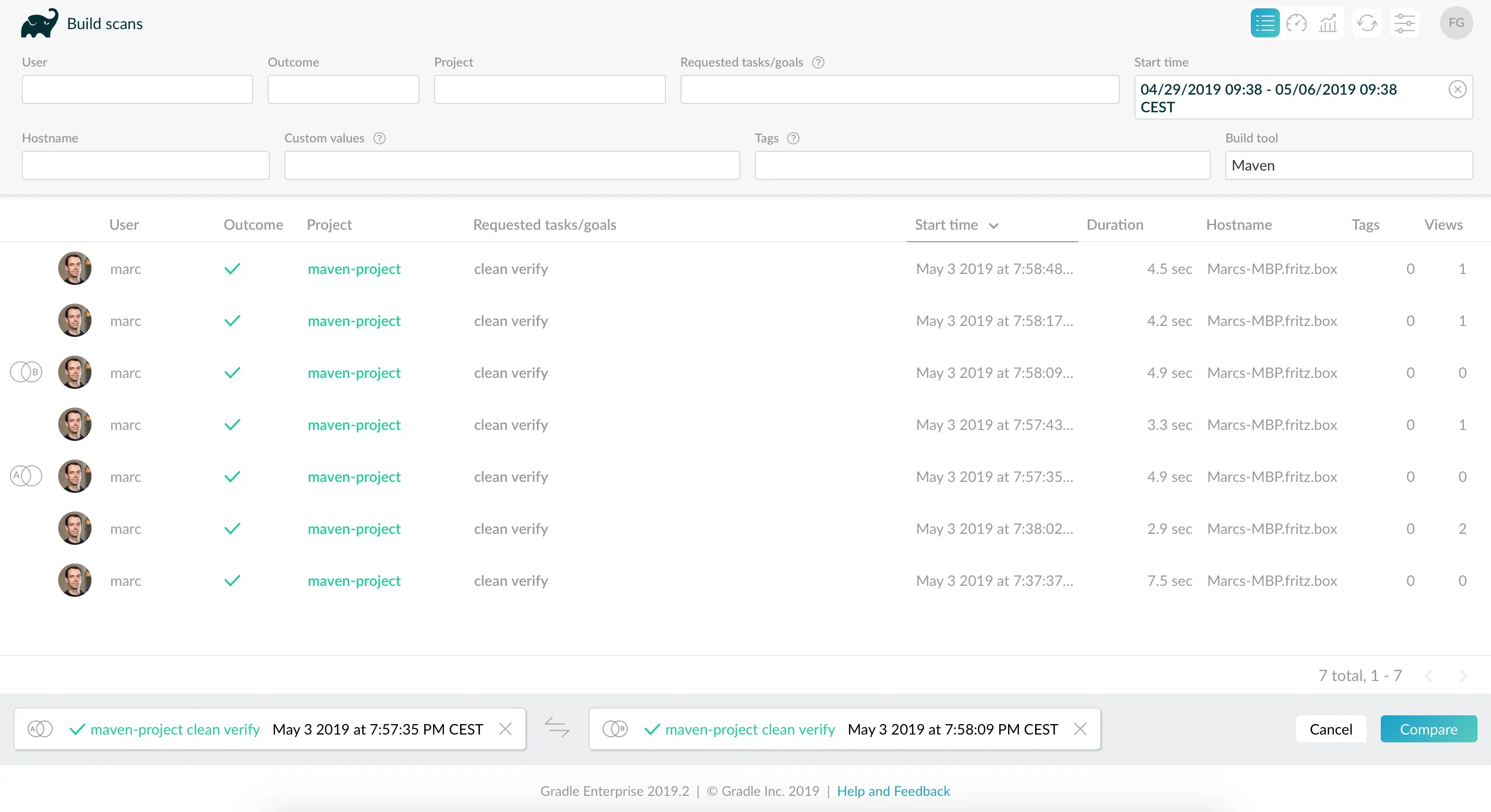Sort table by Duration column header

pos(1115,225)
